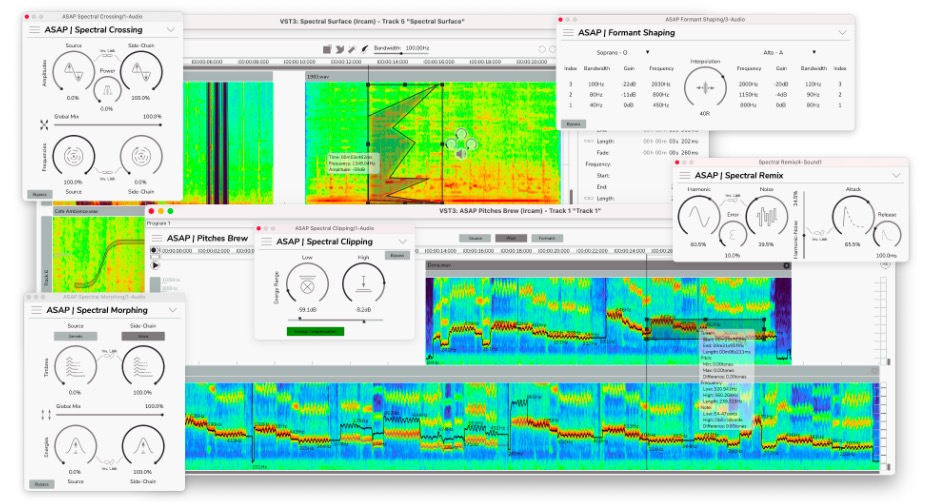This screenshot has height=503, width=933.
Task: Switch to the Pitch tab in Pitches Brew
Action: point(511,238)
